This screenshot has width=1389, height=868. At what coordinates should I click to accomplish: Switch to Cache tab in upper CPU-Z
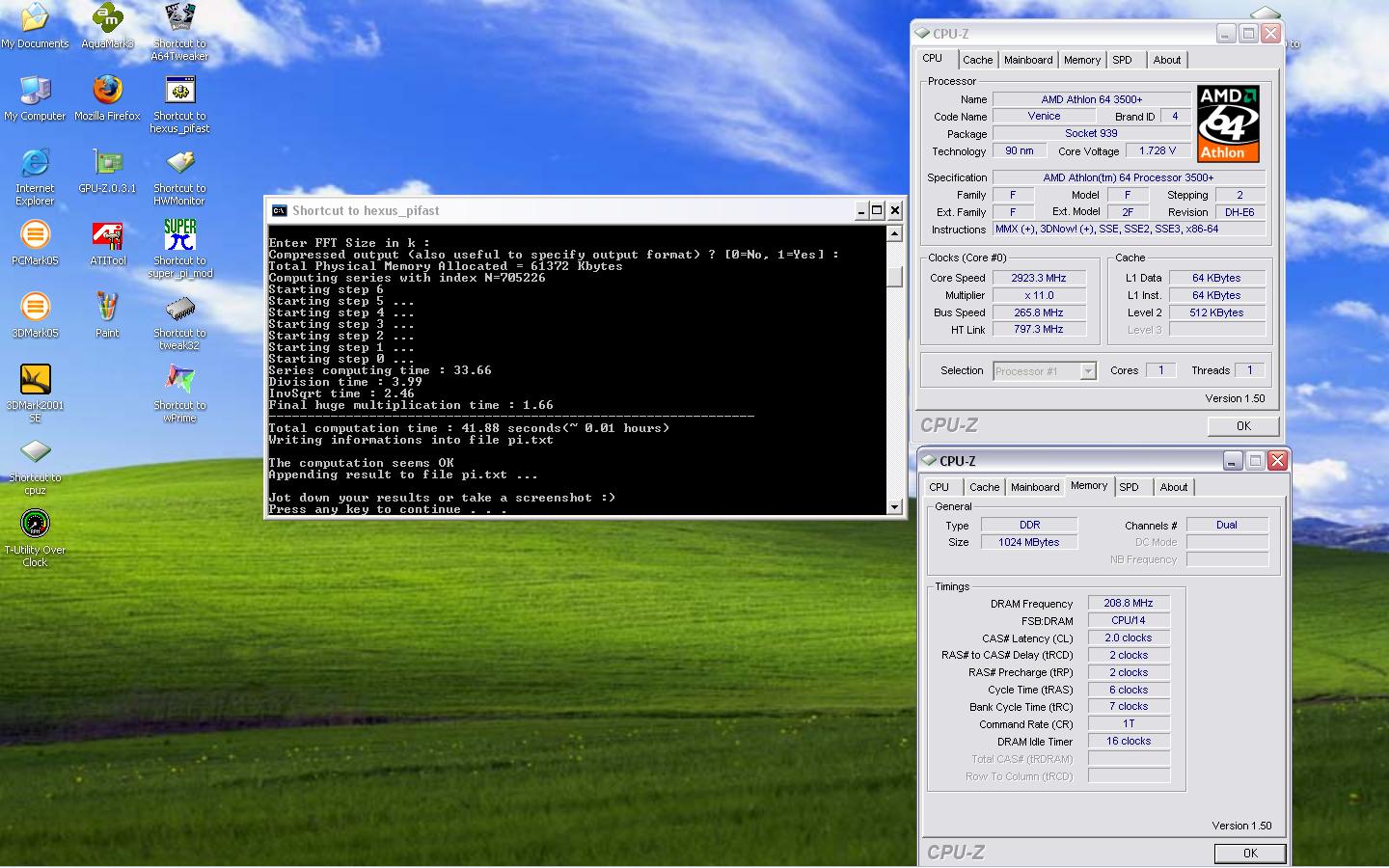[977, 60]
